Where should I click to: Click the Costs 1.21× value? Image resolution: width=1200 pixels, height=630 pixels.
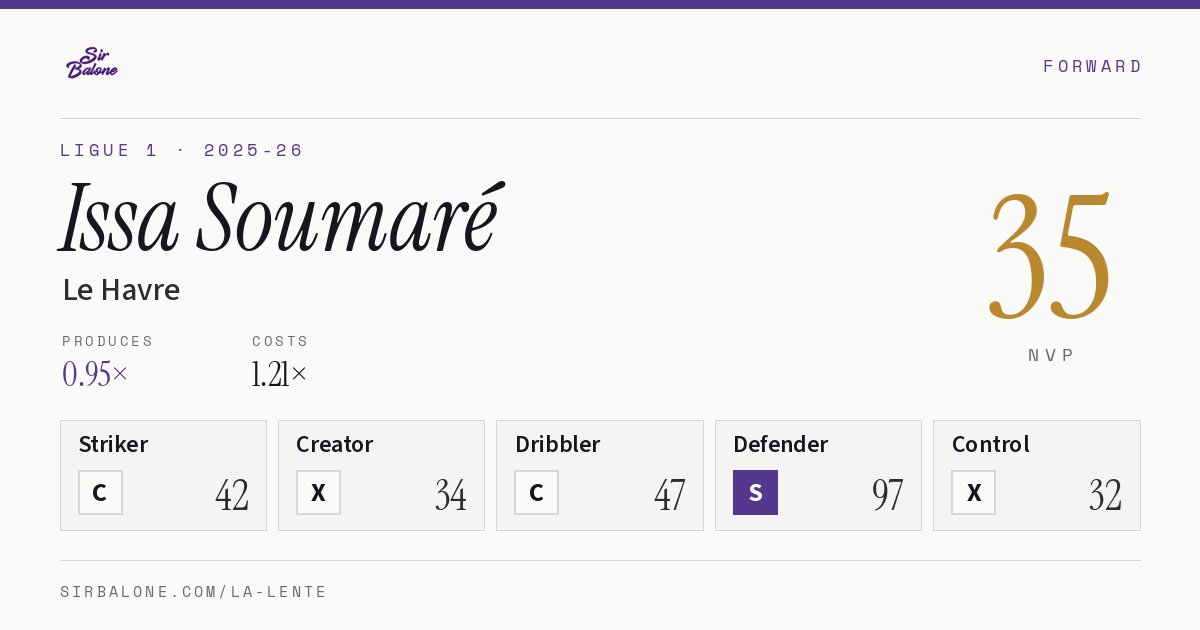click(279, 374)
